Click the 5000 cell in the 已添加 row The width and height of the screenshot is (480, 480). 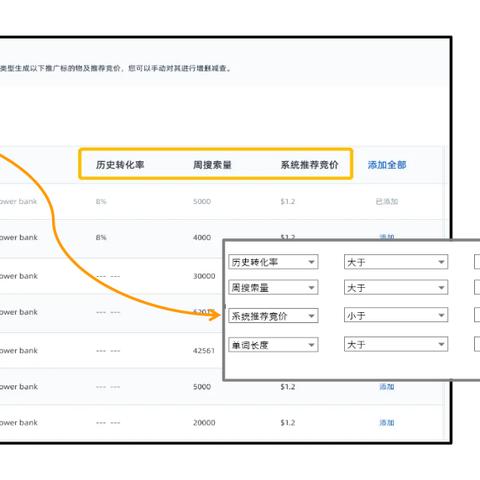(x=202, y=201)
